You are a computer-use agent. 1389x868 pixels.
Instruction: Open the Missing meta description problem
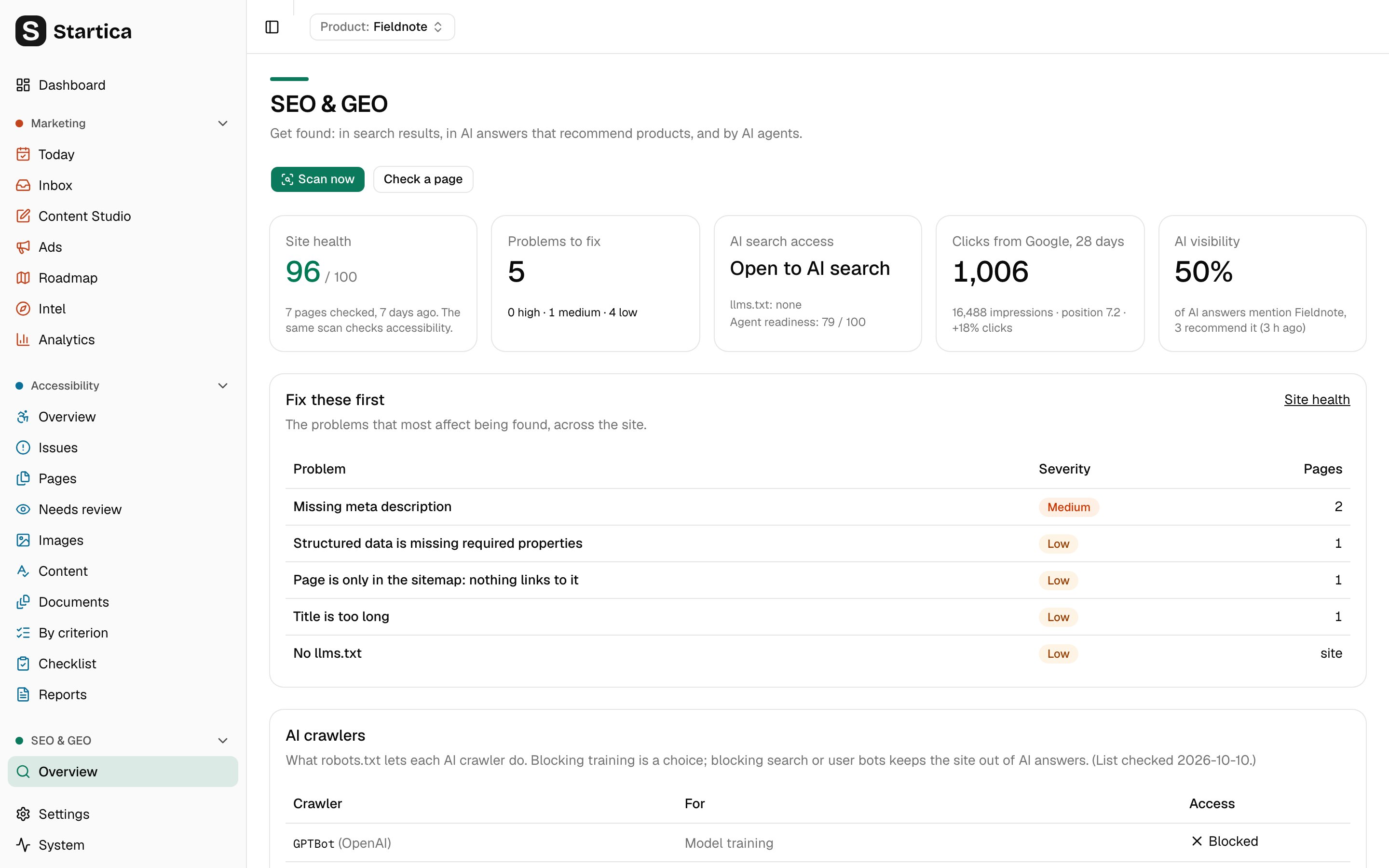coord(818,507)
